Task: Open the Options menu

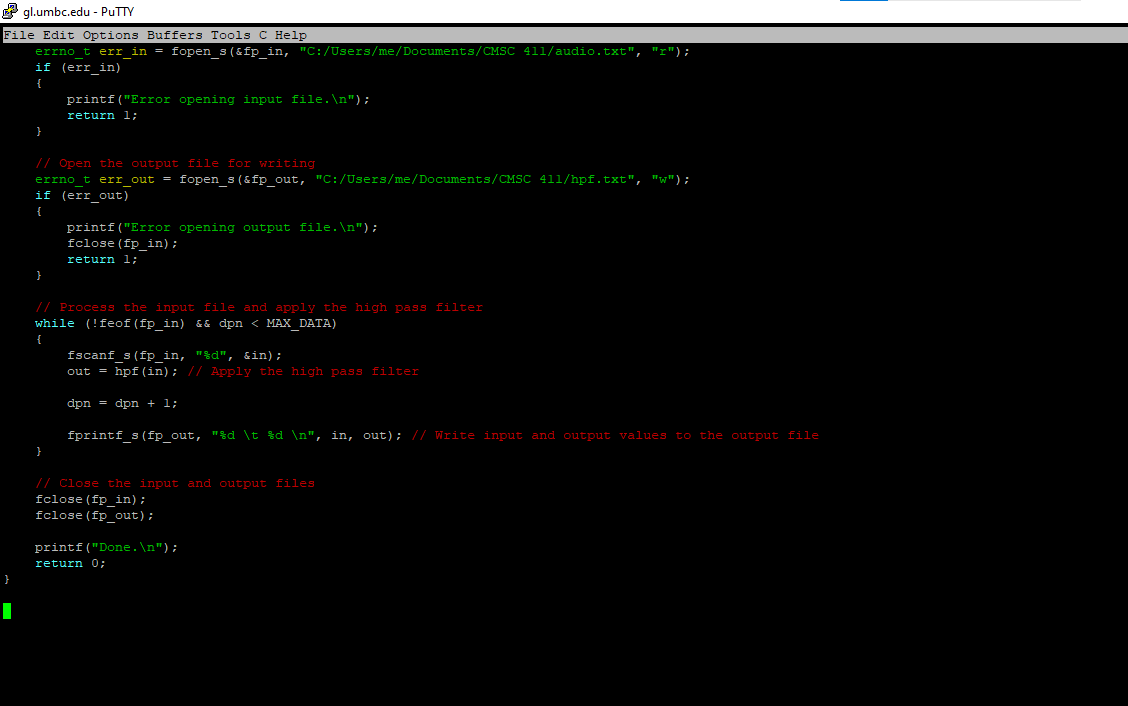Action: [x=109, y=34]
